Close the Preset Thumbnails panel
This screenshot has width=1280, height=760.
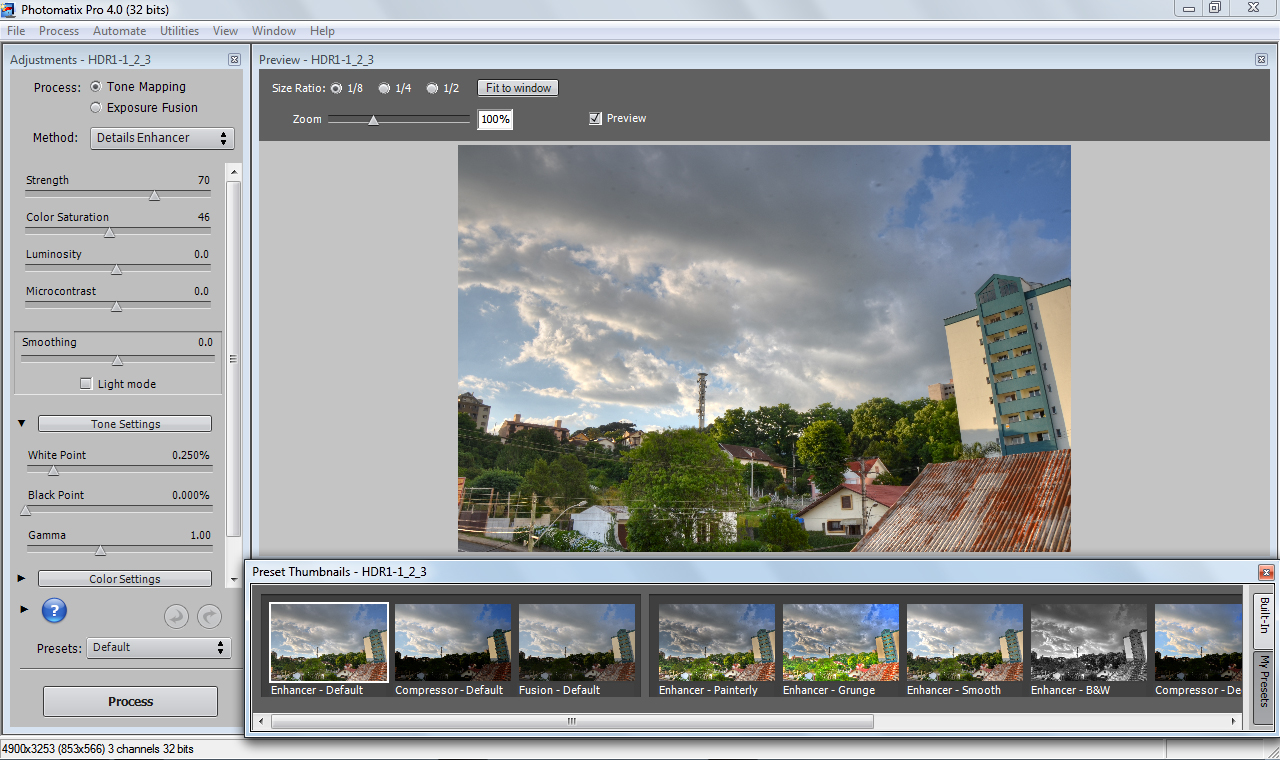(1266, 572)
